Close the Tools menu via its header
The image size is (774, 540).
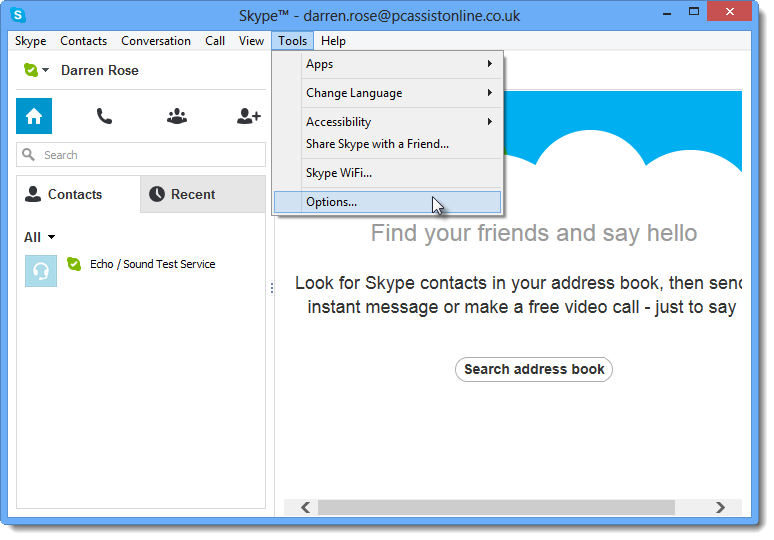292,41
